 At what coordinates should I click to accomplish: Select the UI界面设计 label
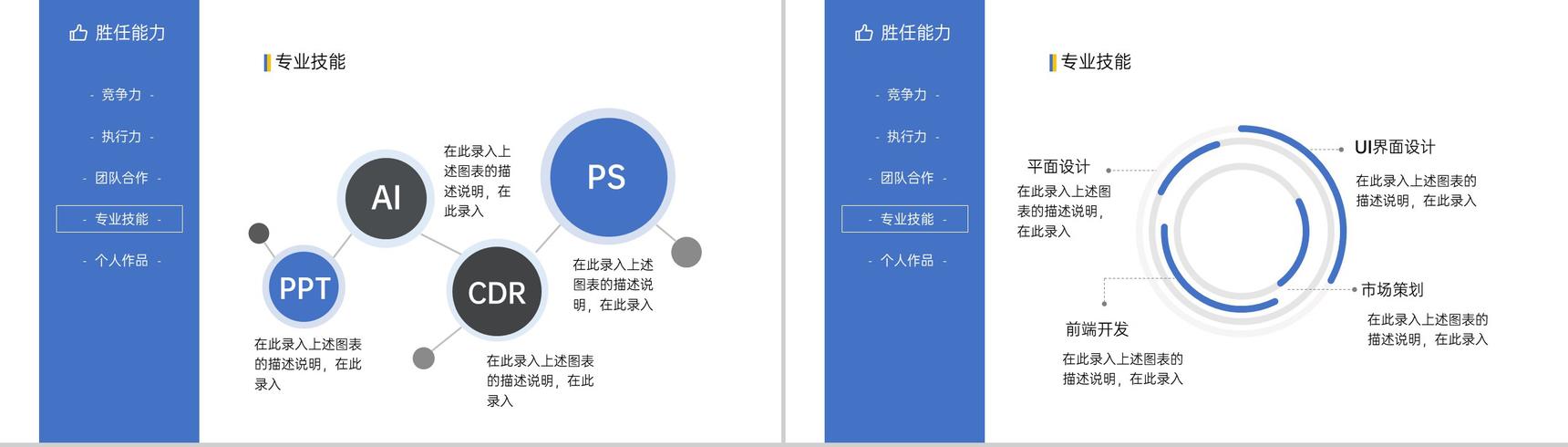coord(1395,147)
